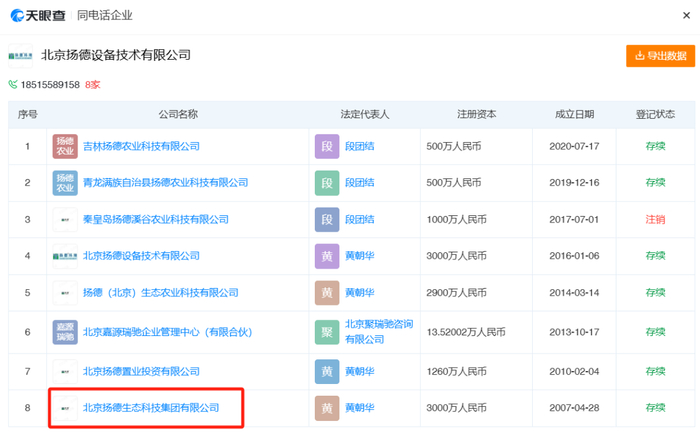The height and width of the screenshot is (432, 700).
Task: Click the red 注销 status in row 3
Action: point(655,220)
